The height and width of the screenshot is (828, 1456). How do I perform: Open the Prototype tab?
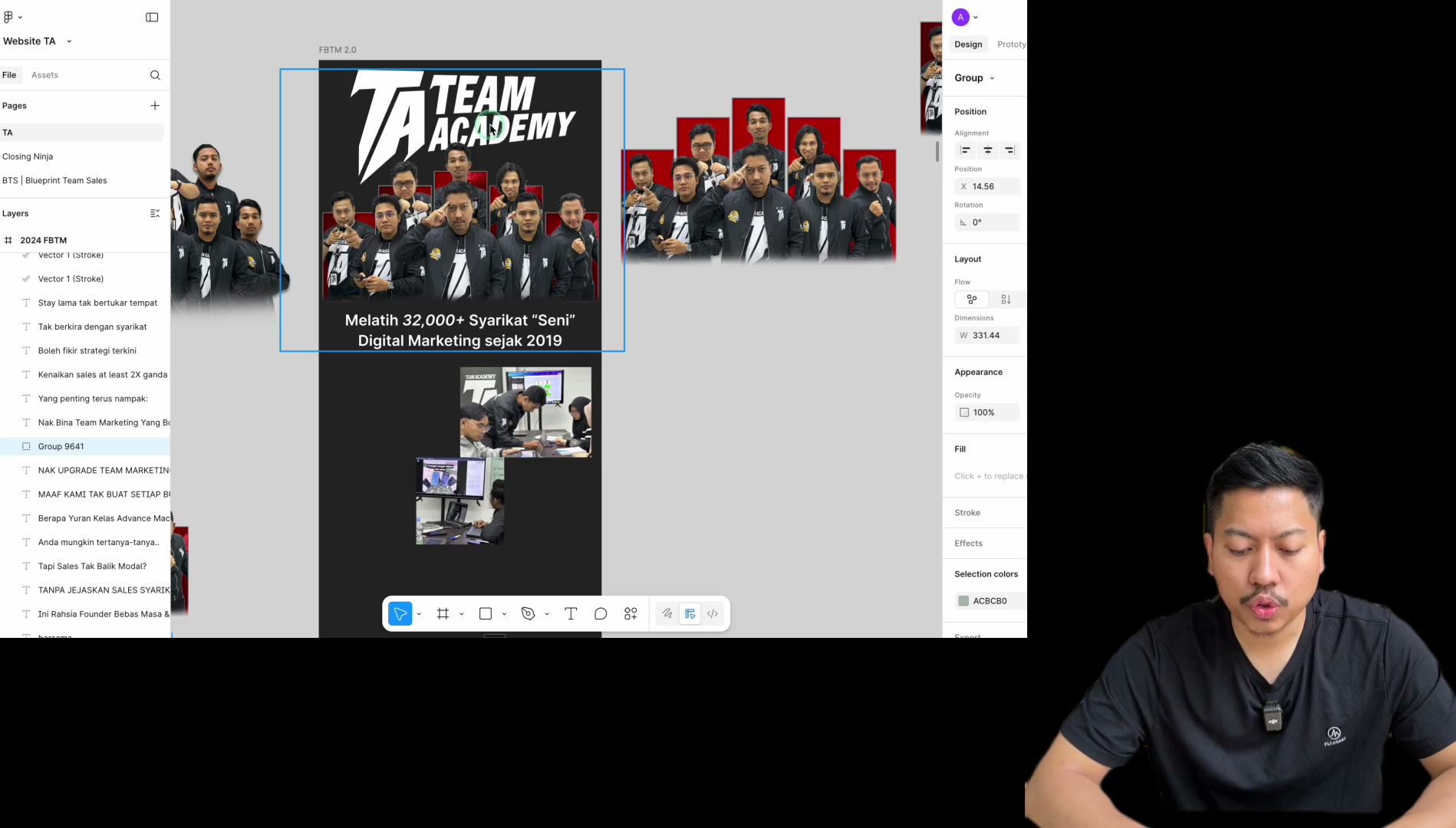(1012, 44)
